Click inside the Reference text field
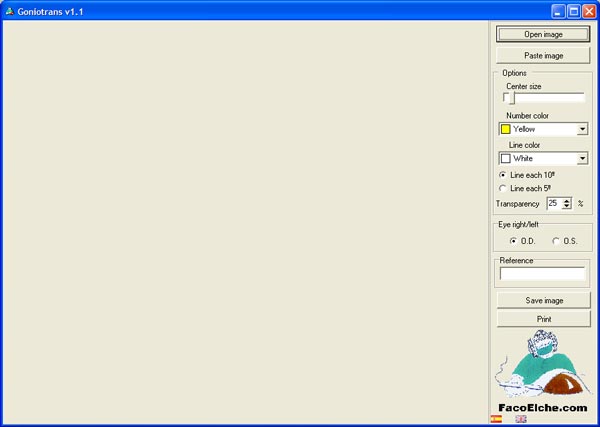 542,274
